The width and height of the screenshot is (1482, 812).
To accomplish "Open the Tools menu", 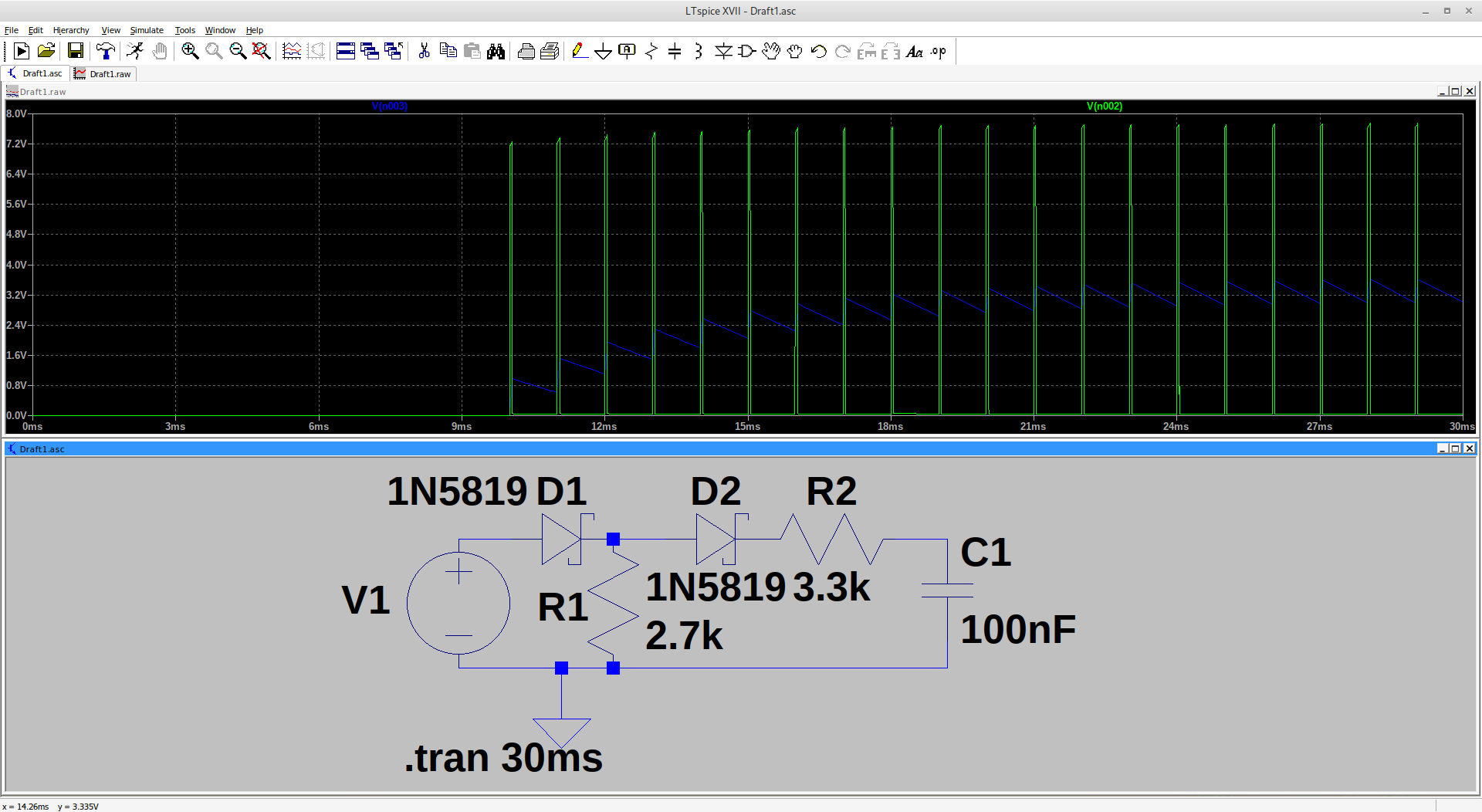I will click(184, 30).
